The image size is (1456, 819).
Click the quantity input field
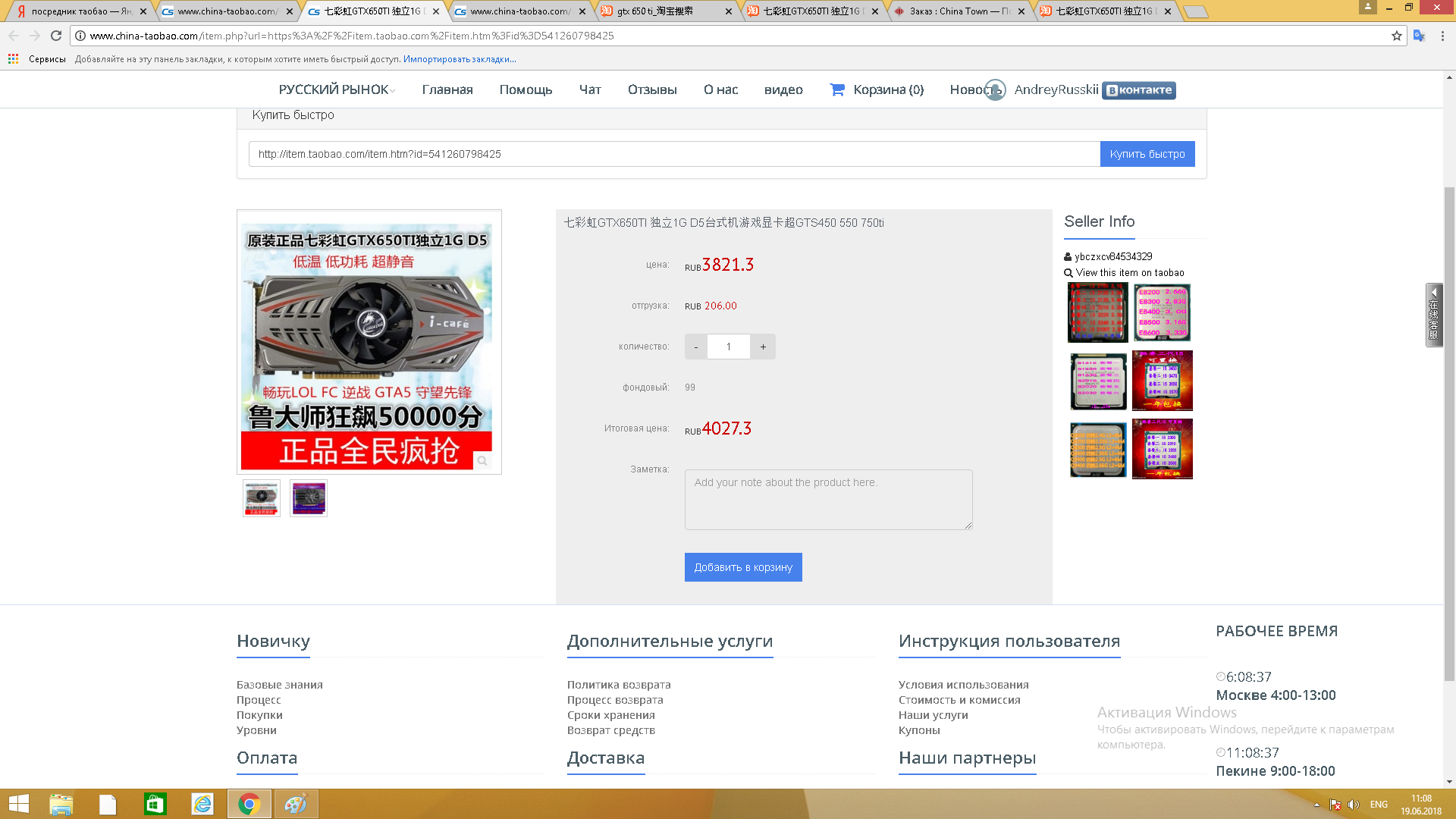(729, 347)
